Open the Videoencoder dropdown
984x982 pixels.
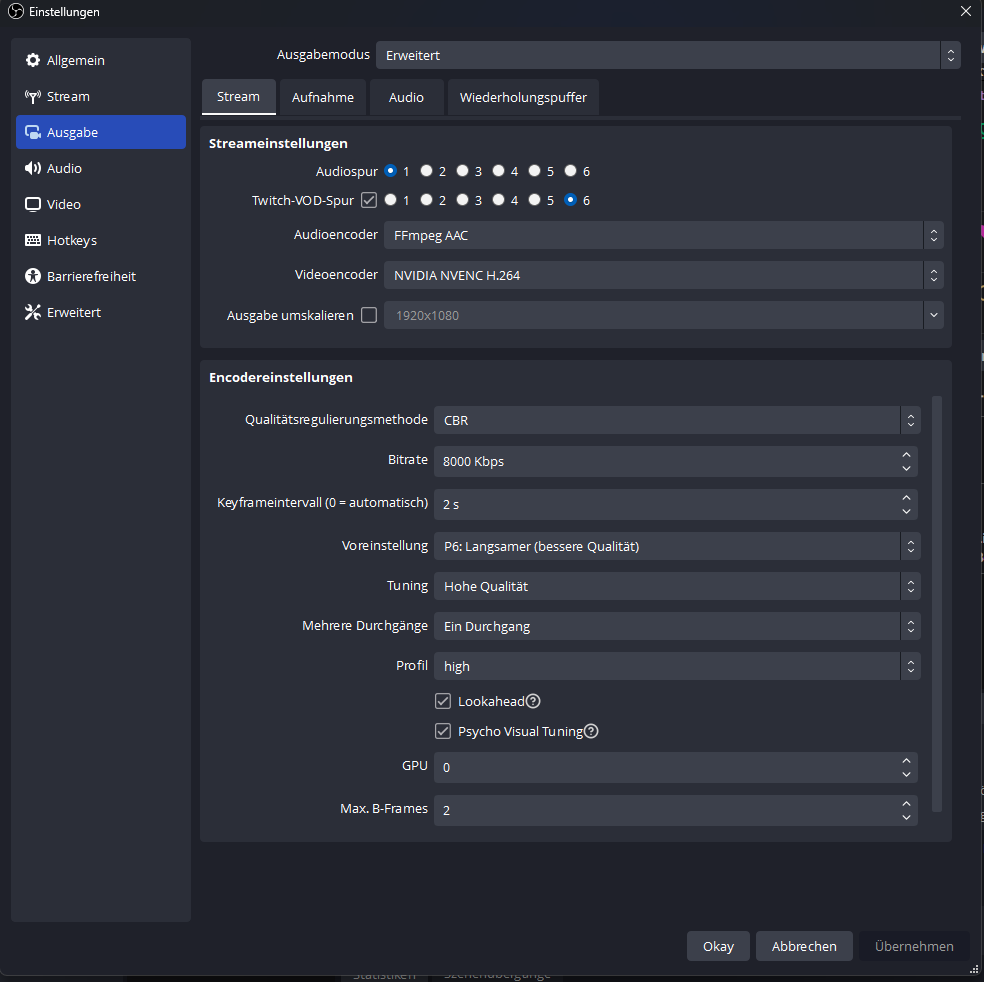pos(663,275)
